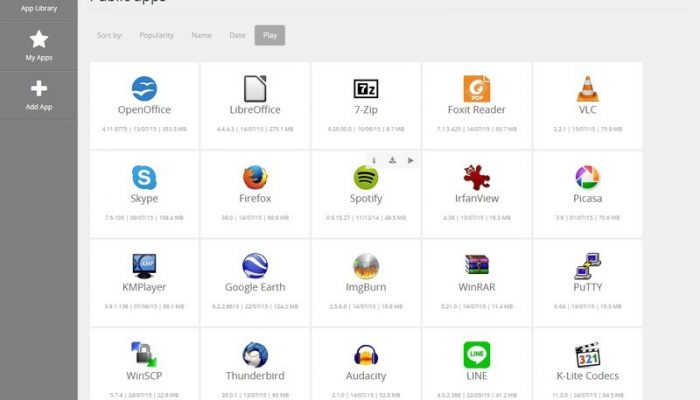Screen dimensions: 700x400
Task: Click the Sort by label
Action: point(109,35)
